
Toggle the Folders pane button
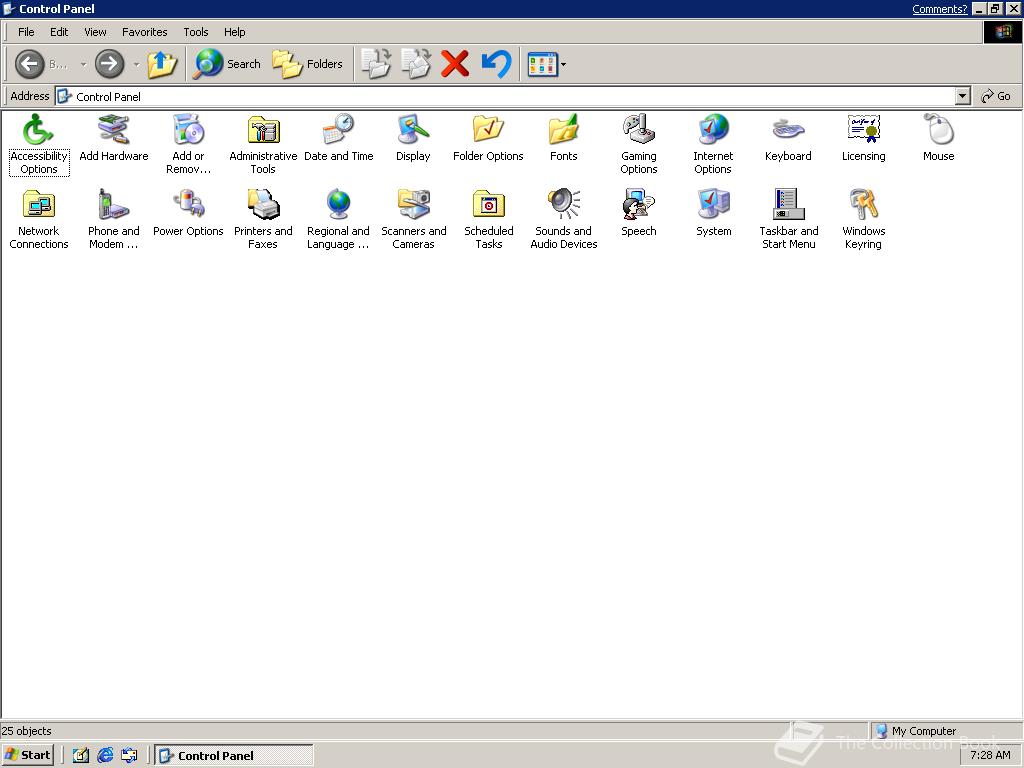(x=308, y=64)
